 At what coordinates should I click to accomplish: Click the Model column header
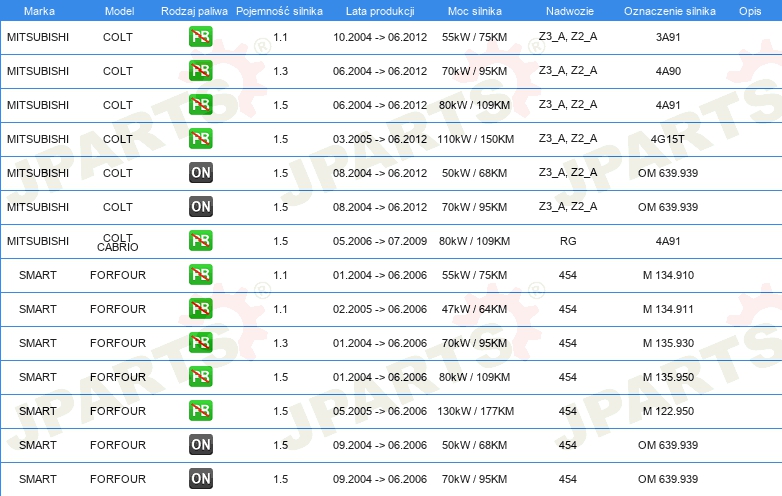point(119,11)
